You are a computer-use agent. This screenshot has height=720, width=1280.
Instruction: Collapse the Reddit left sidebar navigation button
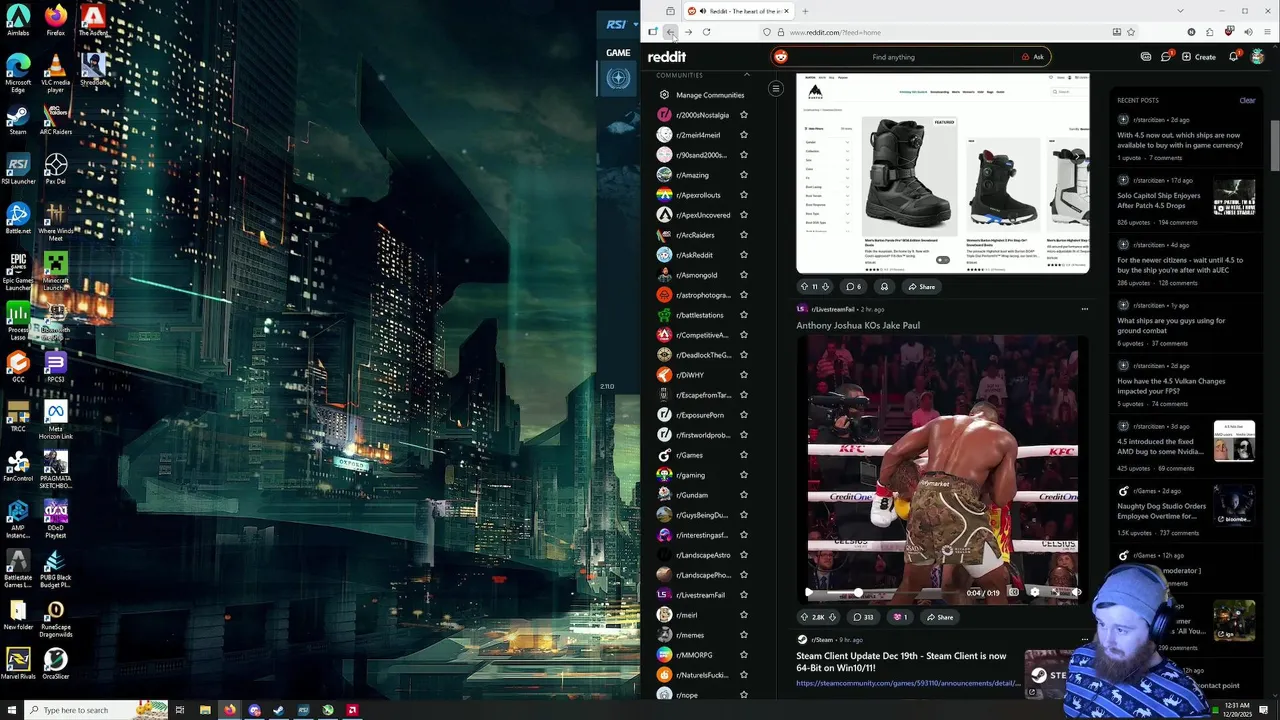pyautogui.click(x=775, y=89)
